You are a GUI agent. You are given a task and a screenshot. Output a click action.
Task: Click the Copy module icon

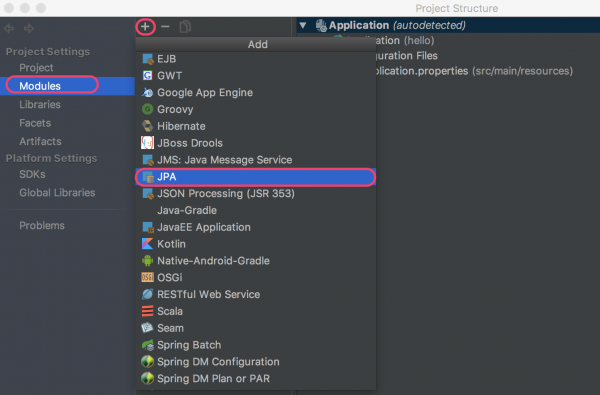click(185, 27)
